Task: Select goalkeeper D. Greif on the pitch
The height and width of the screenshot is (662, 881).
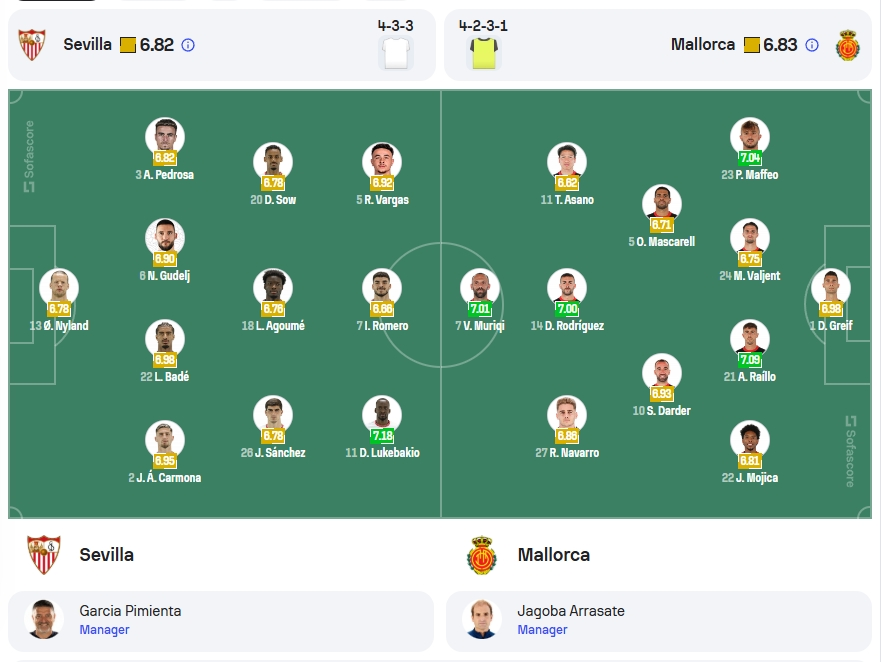Action: [831, 288]
